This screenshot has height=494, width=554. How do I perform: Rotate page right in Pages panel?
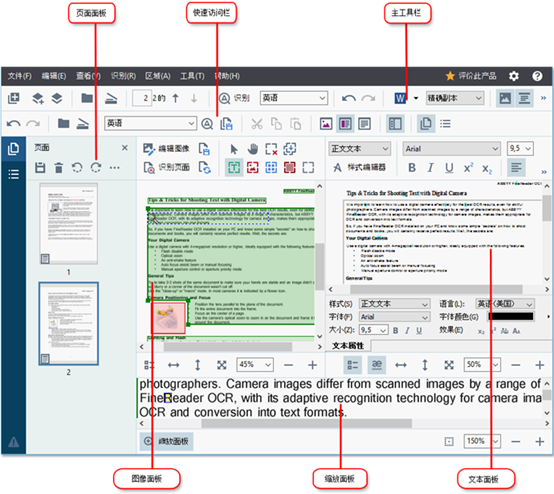pyautogui.click(x=96, y=167)
